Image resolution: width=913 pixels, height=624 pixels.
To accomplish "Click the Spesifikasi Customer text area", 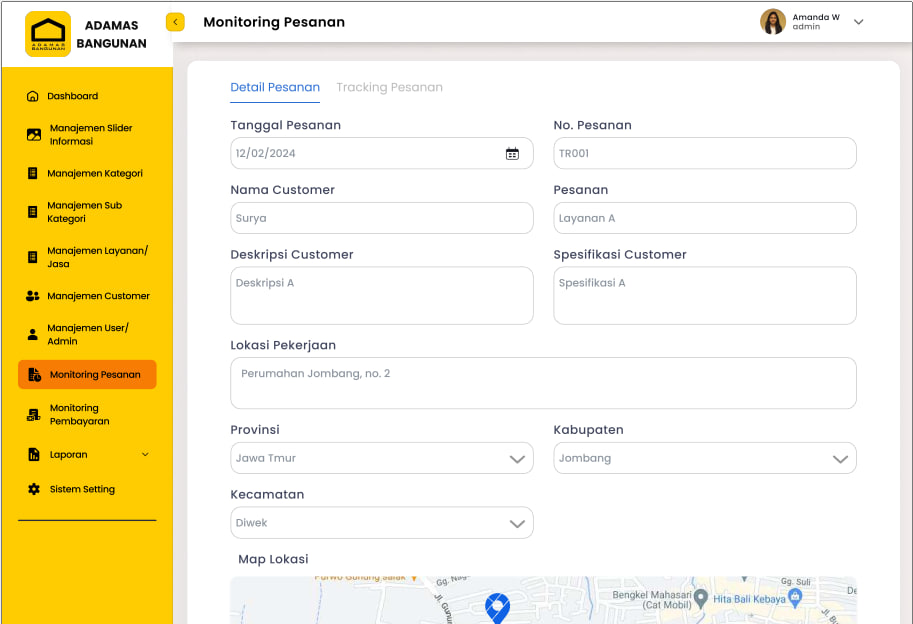I will tap(705, 296).
